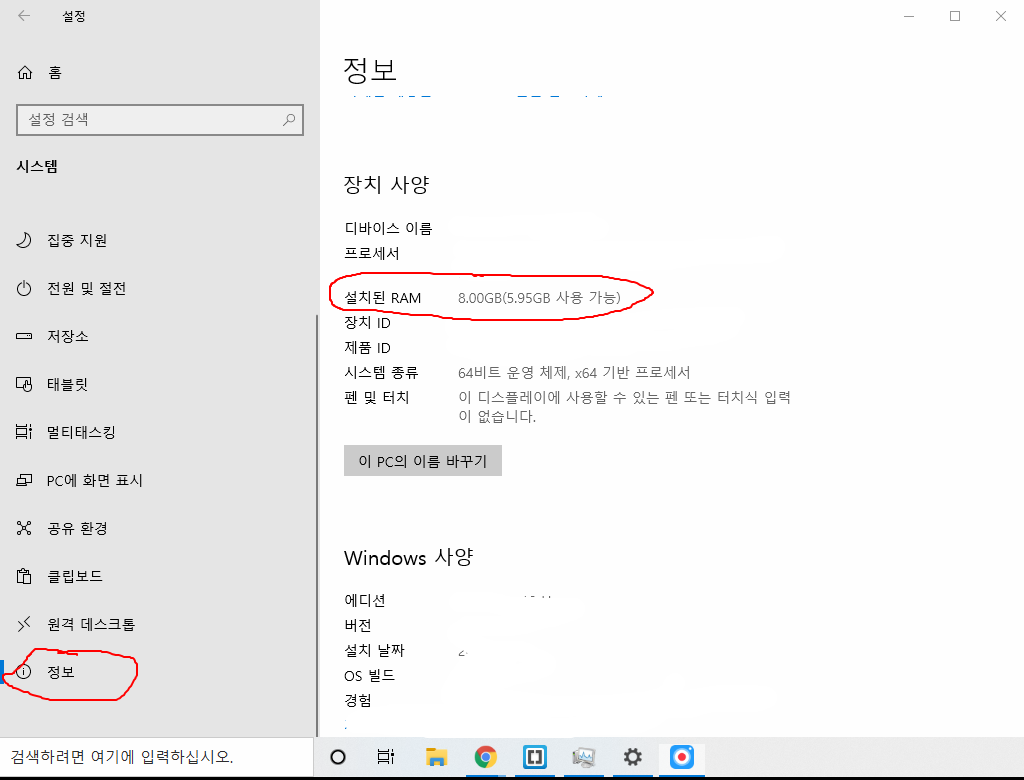This screenshot has height=780, width=1024.
Task: Click the 설치된 RAM label
Action: coord(383,298)
